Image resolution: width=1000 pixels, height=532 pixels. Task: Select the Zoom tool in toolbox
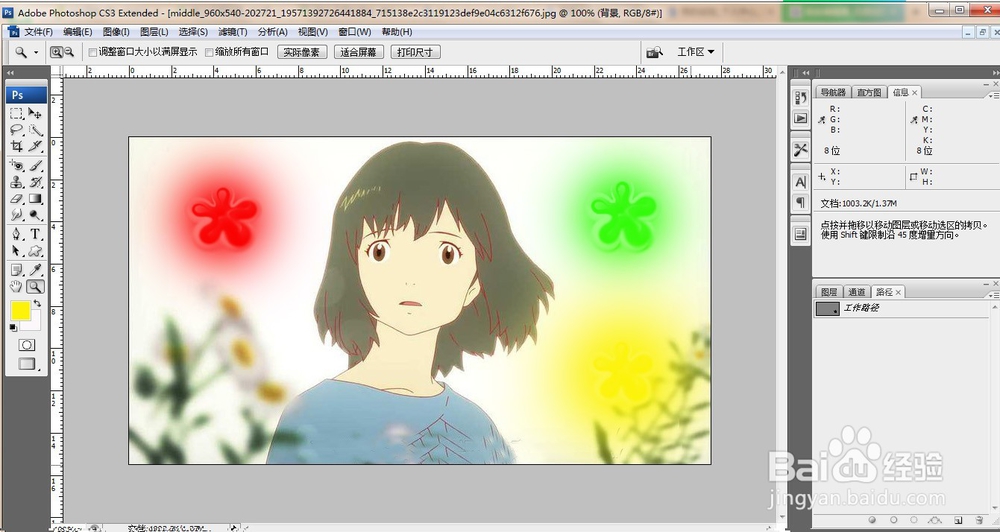click(x=35, y=286)
